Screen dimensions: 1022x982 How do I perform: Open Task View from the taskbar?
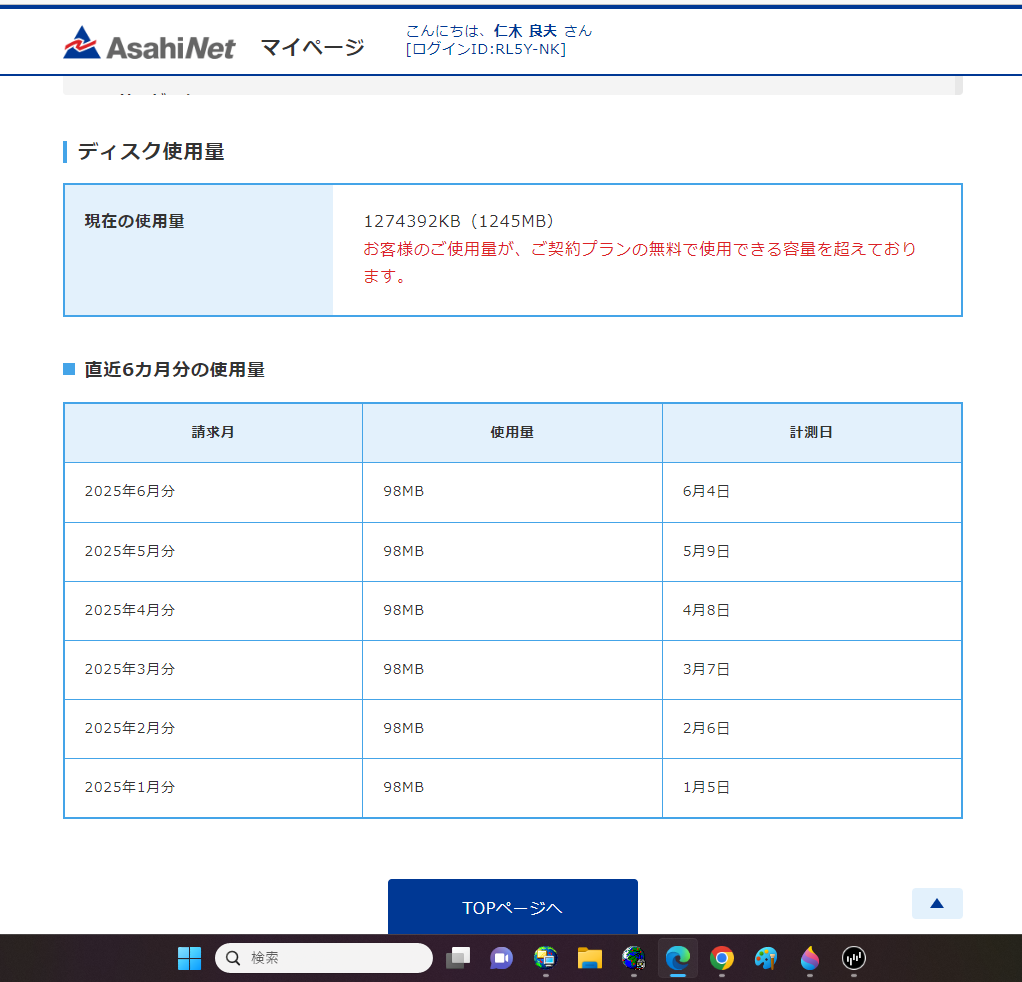point(457,958)
